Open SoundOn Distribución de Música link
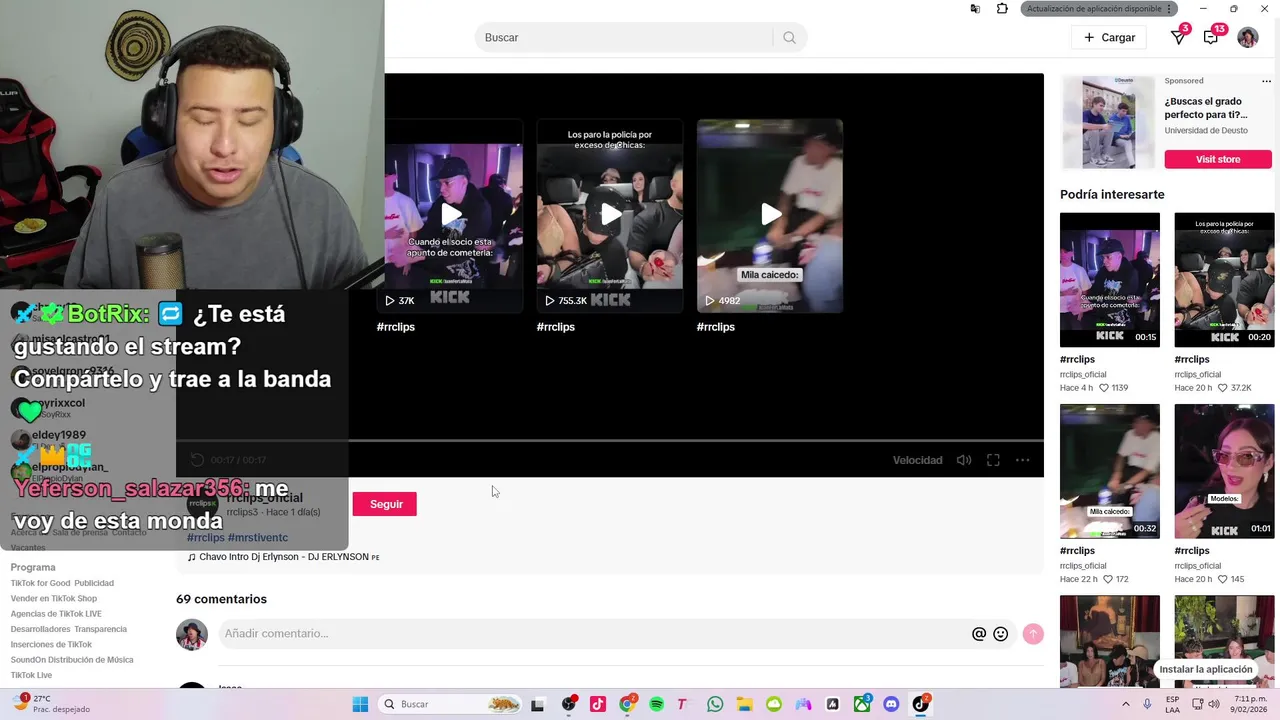 pos(72,660)
